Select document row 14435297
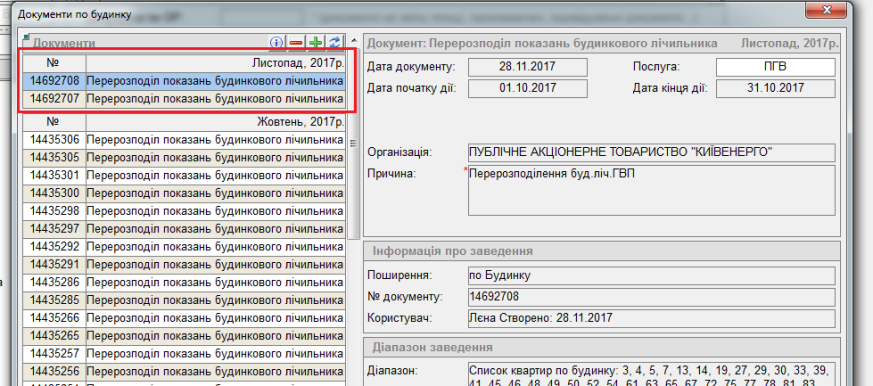Screen dimensions: 873x386 (183, 228)
